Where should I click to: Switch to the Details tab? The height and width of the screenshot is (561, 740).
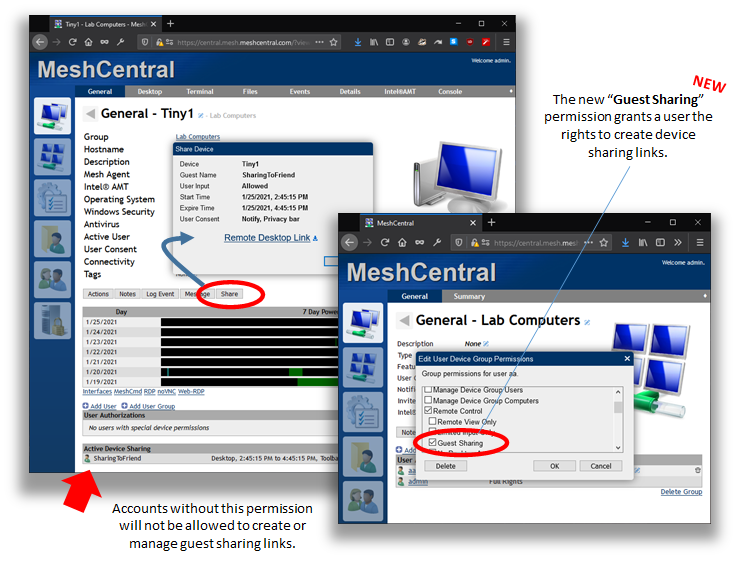tap(350, 92)
